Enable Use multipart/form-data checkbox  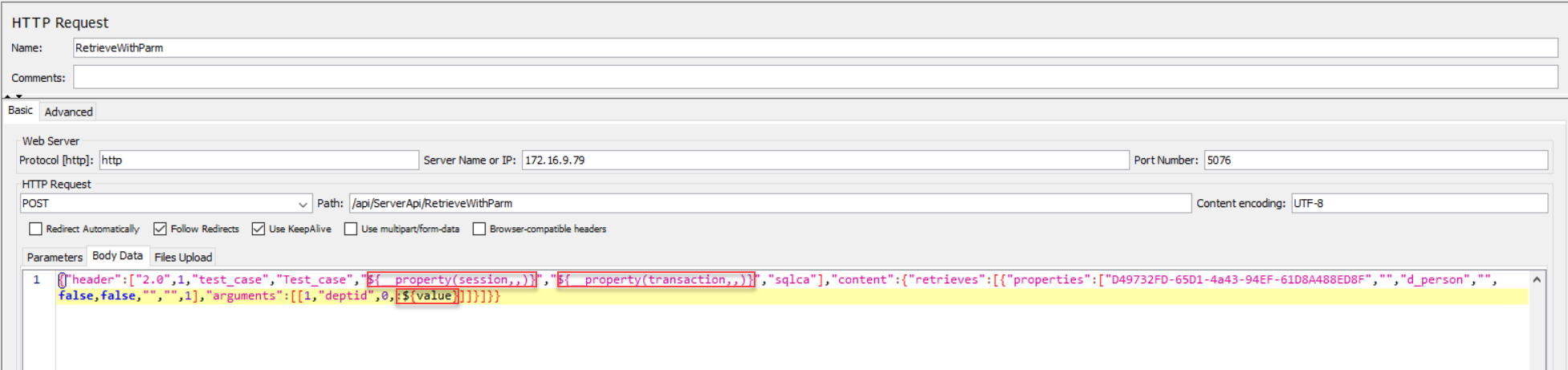[x=351, y=230]
